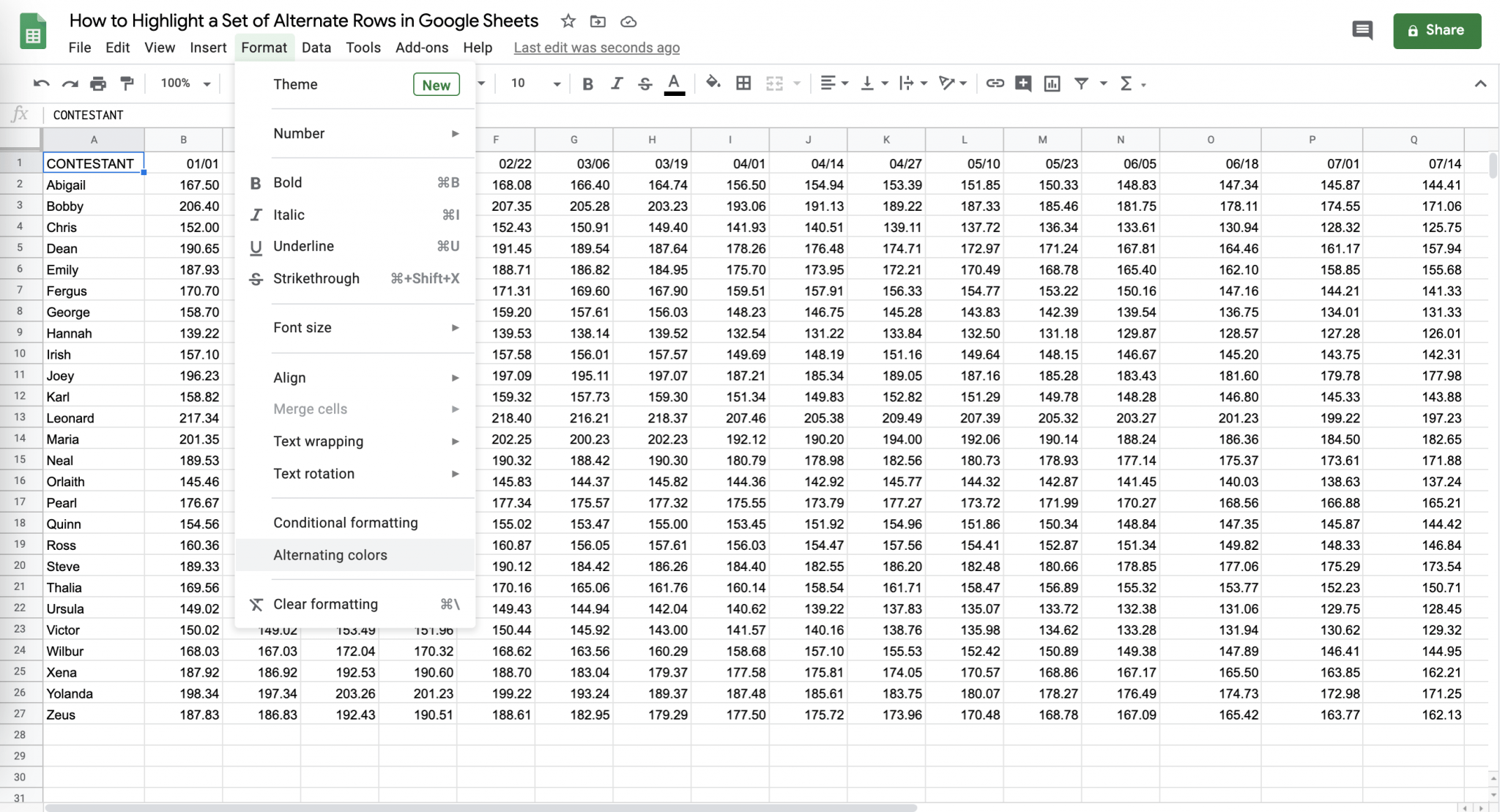1500x812 pixels.
Task: Open the borders tool
Action: 743,83
